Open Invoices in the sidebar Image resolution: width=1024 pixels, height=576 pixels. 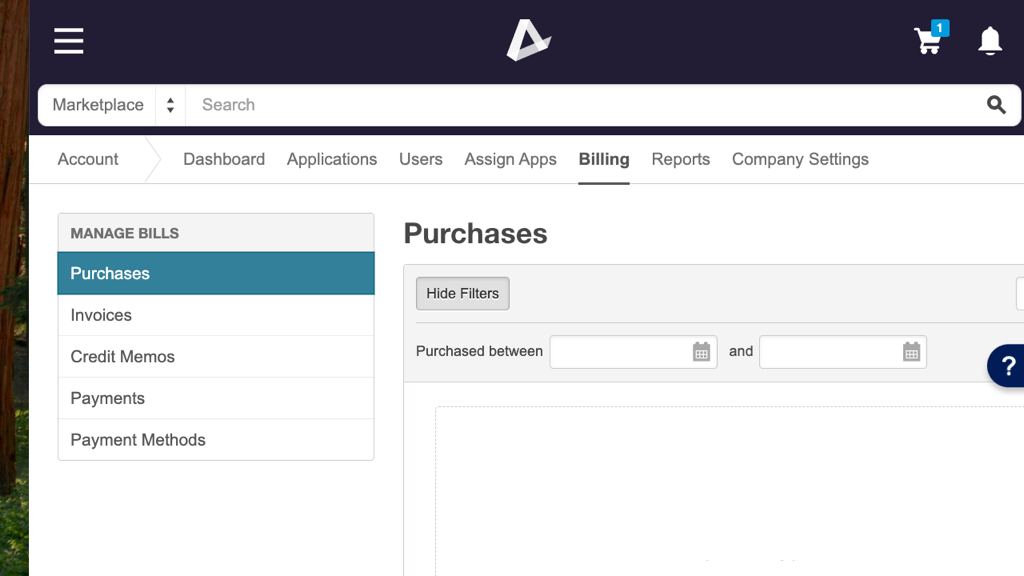[x=216, y=315]
